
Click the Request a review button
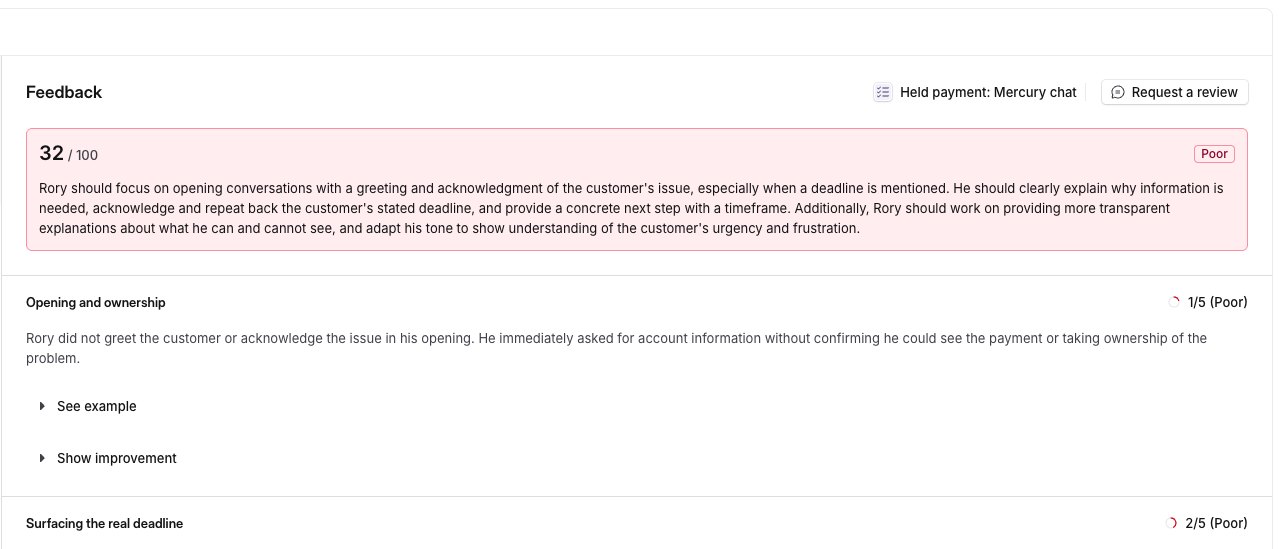[1175, 92]
